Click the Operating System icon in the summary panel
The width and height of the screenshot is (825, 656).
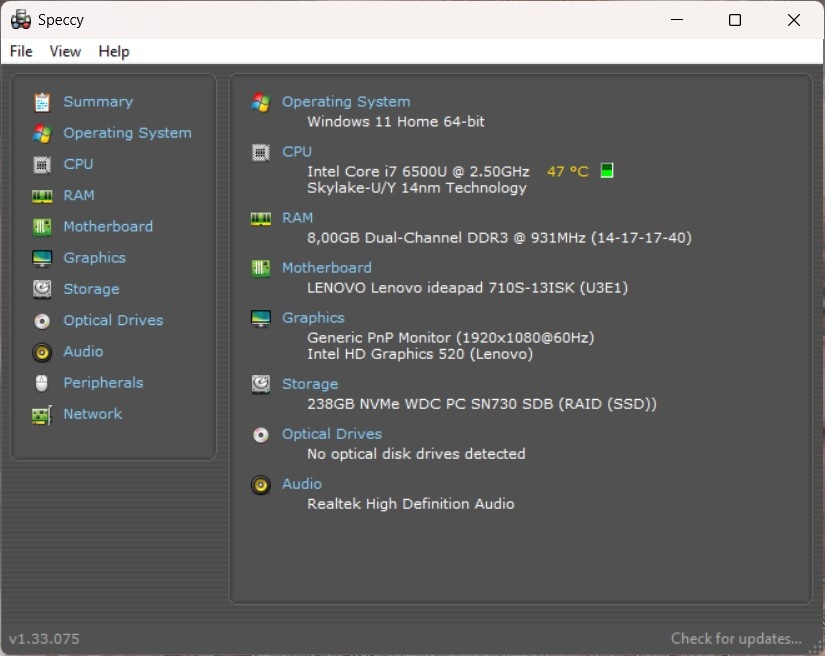pyautogui.click(x=261, y=101)
